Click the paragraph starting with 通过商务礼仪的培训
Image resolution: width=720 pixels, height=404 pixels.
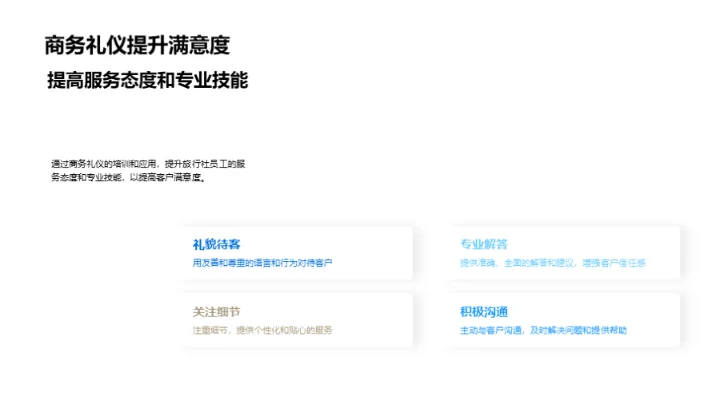(148, 170)
